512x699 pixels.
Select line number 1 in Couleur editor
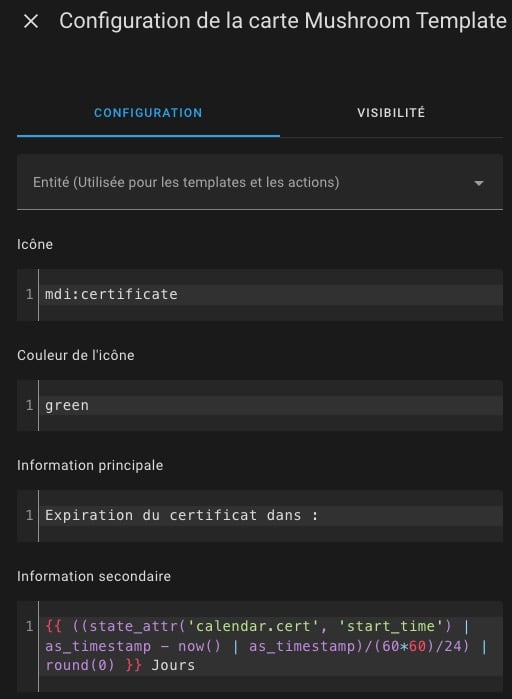click(x=29, y=405)
